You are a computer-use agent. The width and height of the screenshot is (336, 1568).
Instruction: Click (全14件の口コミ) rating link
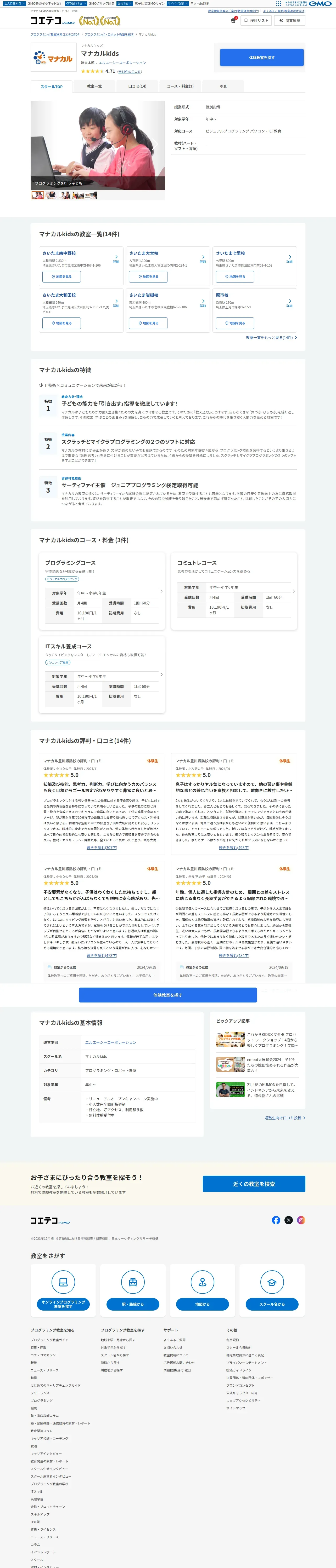pos(130,72)
